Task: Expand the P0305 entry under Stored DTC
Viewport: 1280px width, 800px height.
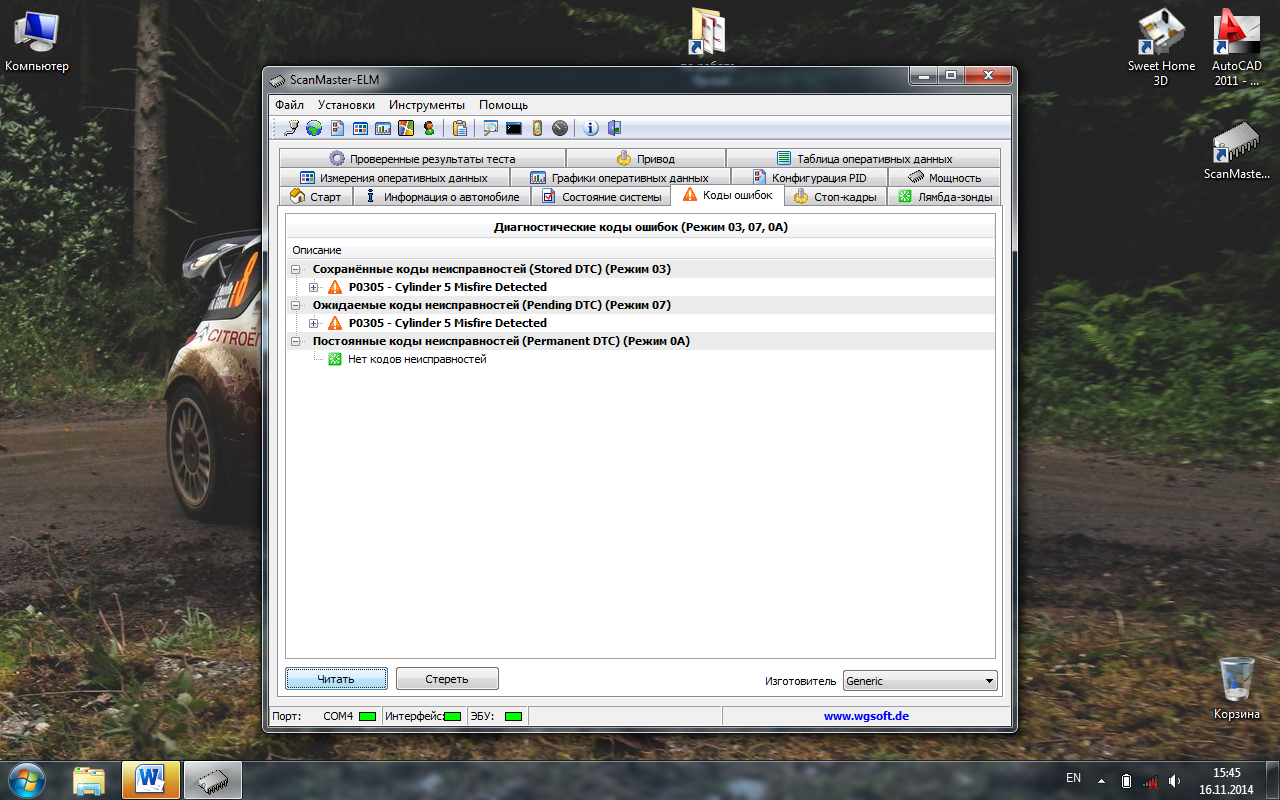Action: click(x=314, y=287)
